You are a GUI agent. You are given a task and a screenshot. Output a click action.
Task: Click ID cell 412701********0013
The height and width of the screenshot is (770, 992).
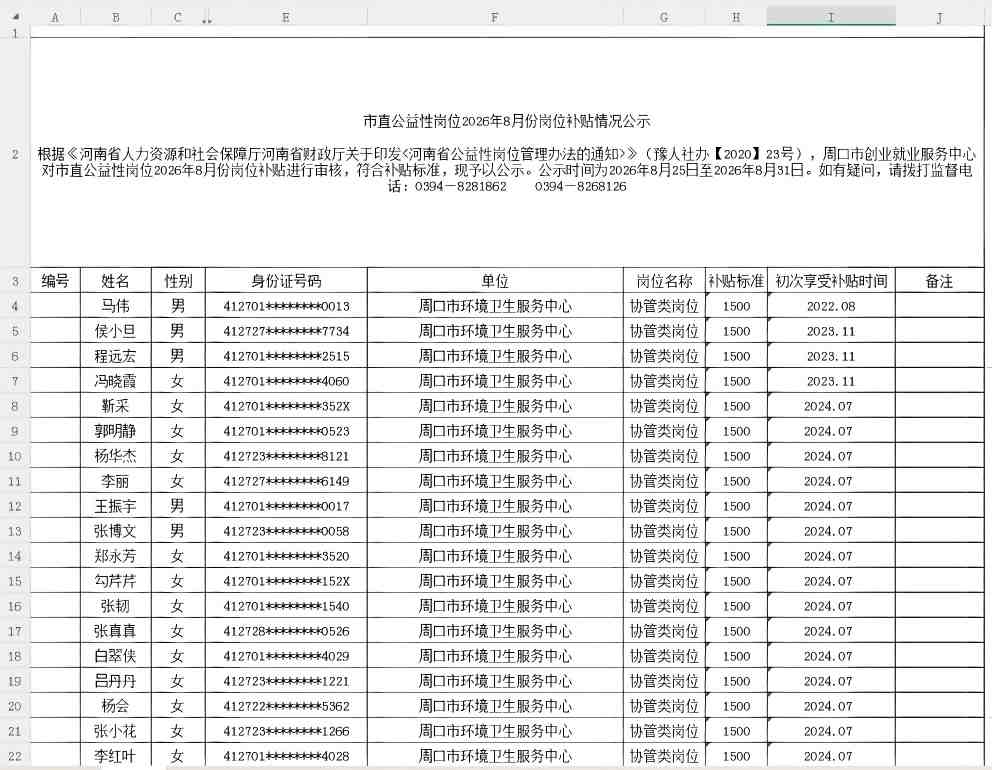[286, 306]
